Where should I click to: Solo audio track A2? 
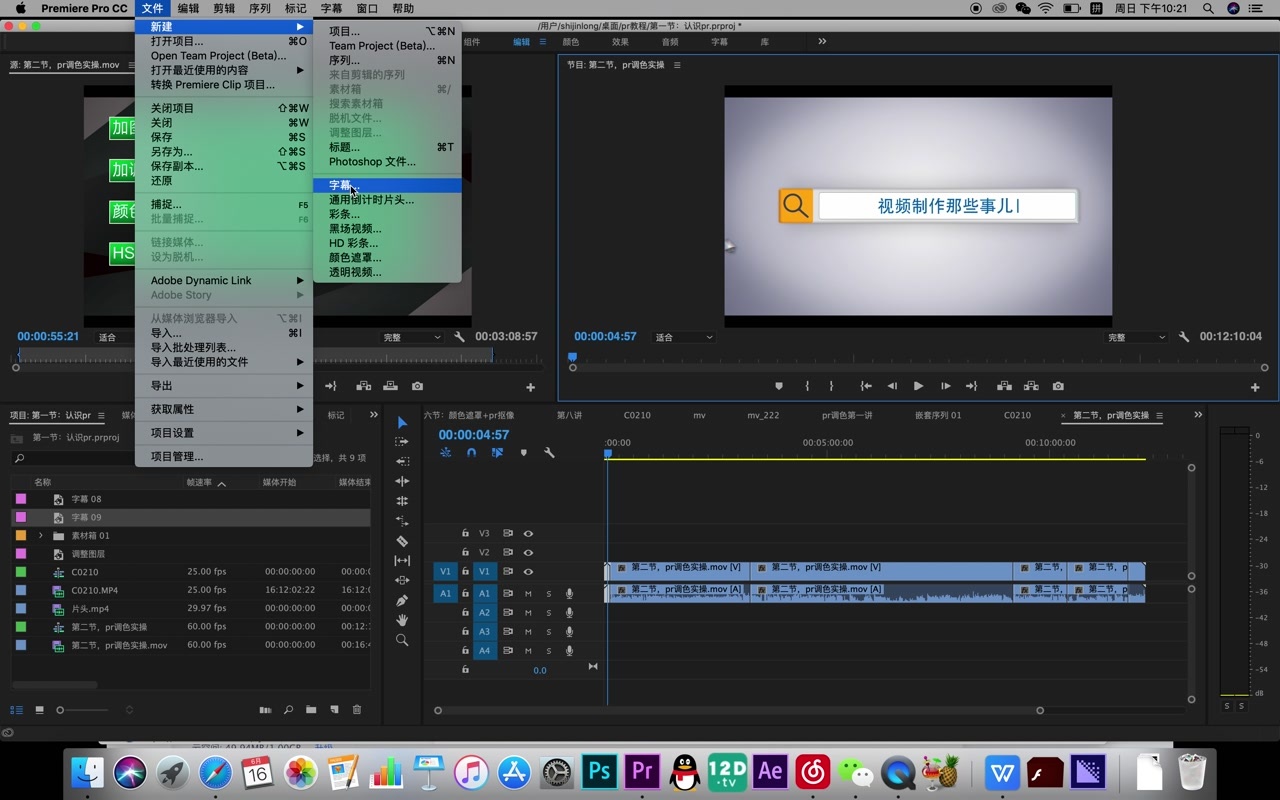pos(548,613)
